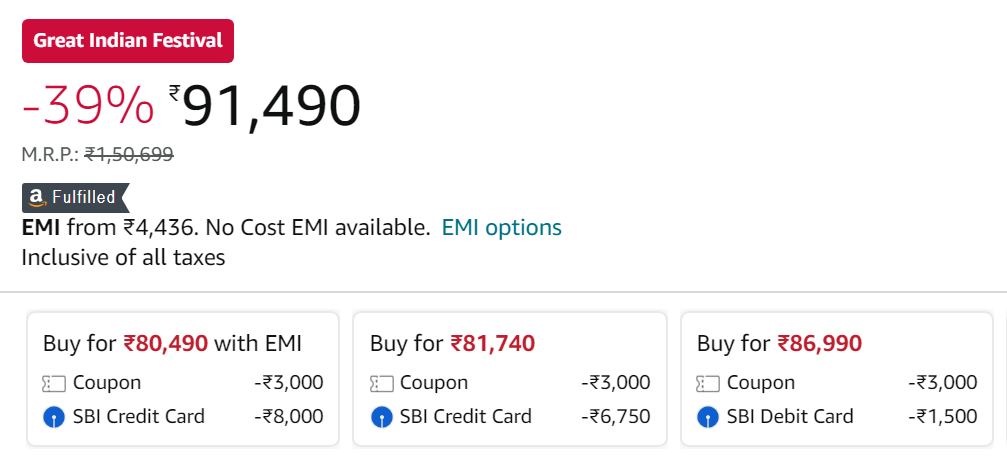Image resolution: width=1007 pixels, height=462 pixels.
Task: Click coupon icon in ₹81,740 offer card
Action: point(381,384)
